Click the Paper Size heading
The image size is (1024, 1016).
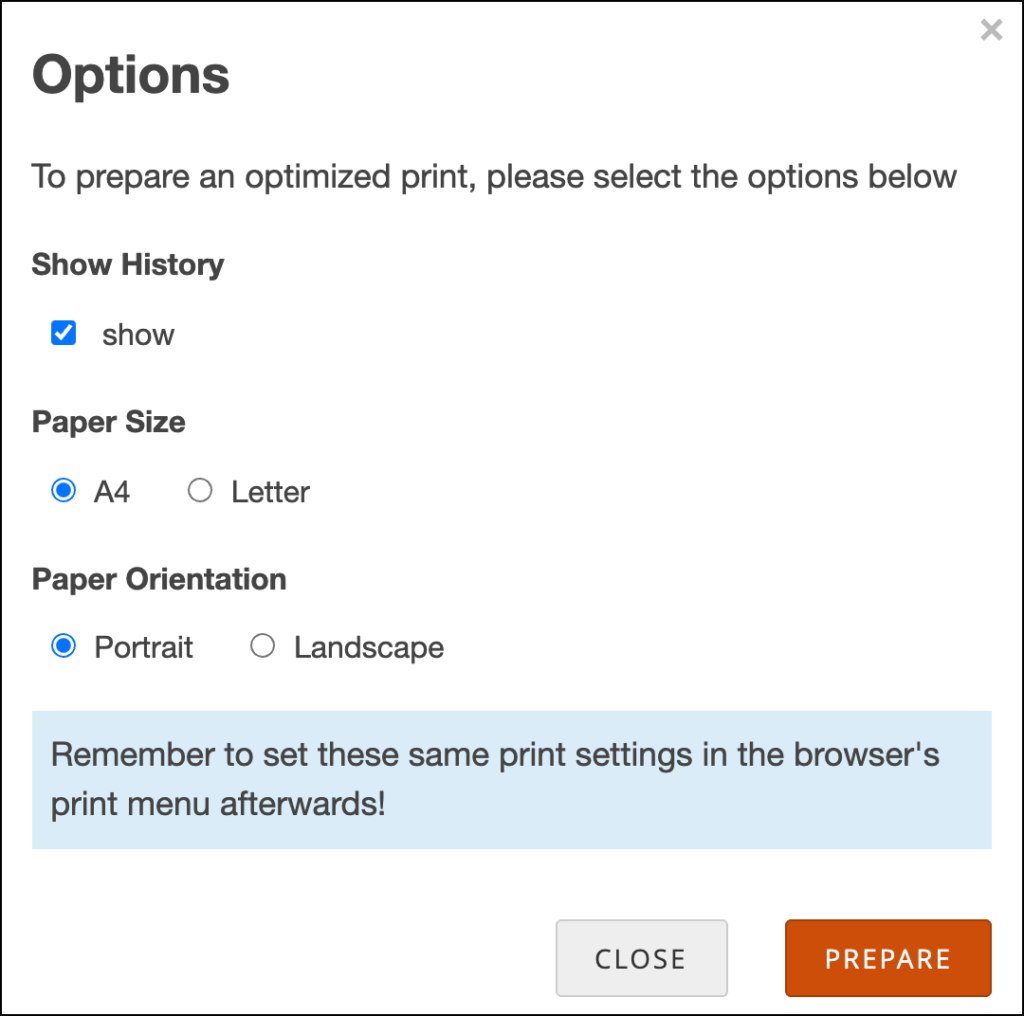click(108, 422)
